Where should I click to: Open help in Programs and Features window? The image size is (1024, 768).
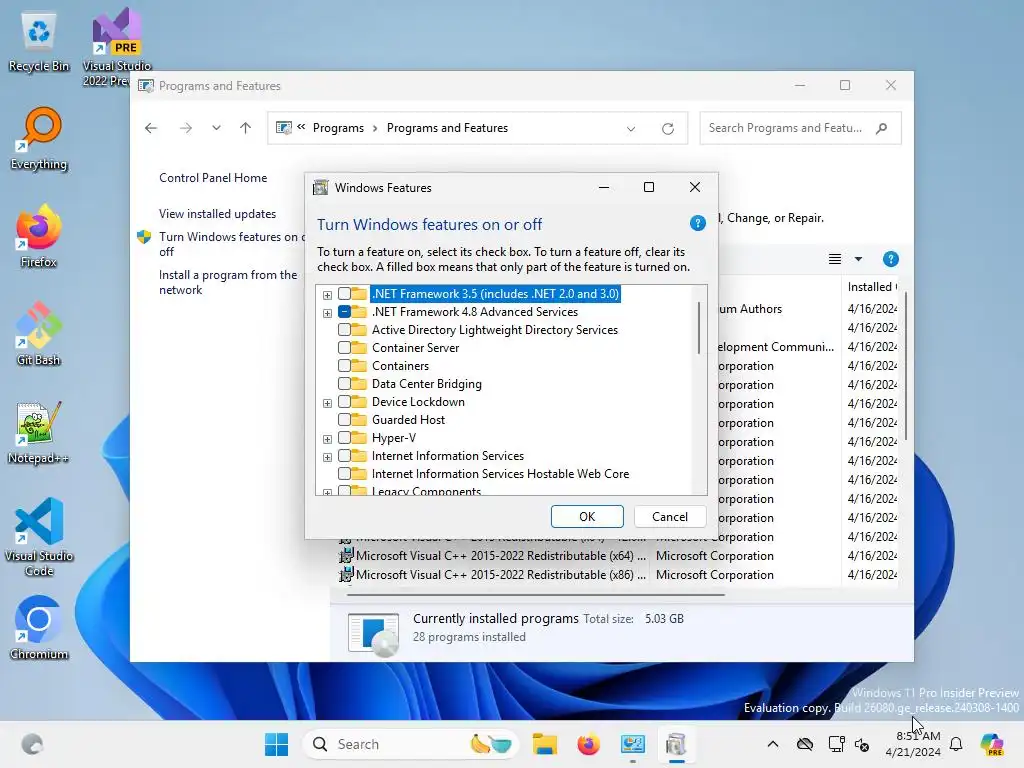click(x=890, y=259)
